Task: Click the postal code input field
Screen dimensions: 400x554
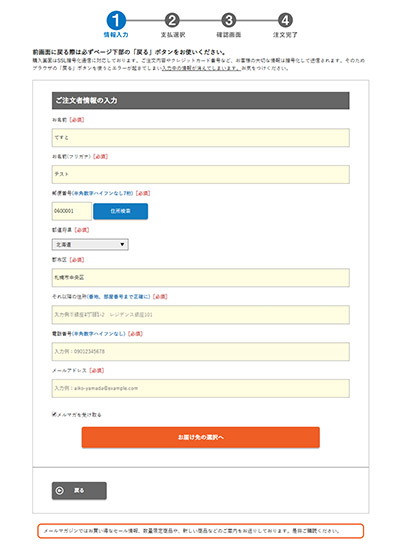Action: click(x=72, y=211)
